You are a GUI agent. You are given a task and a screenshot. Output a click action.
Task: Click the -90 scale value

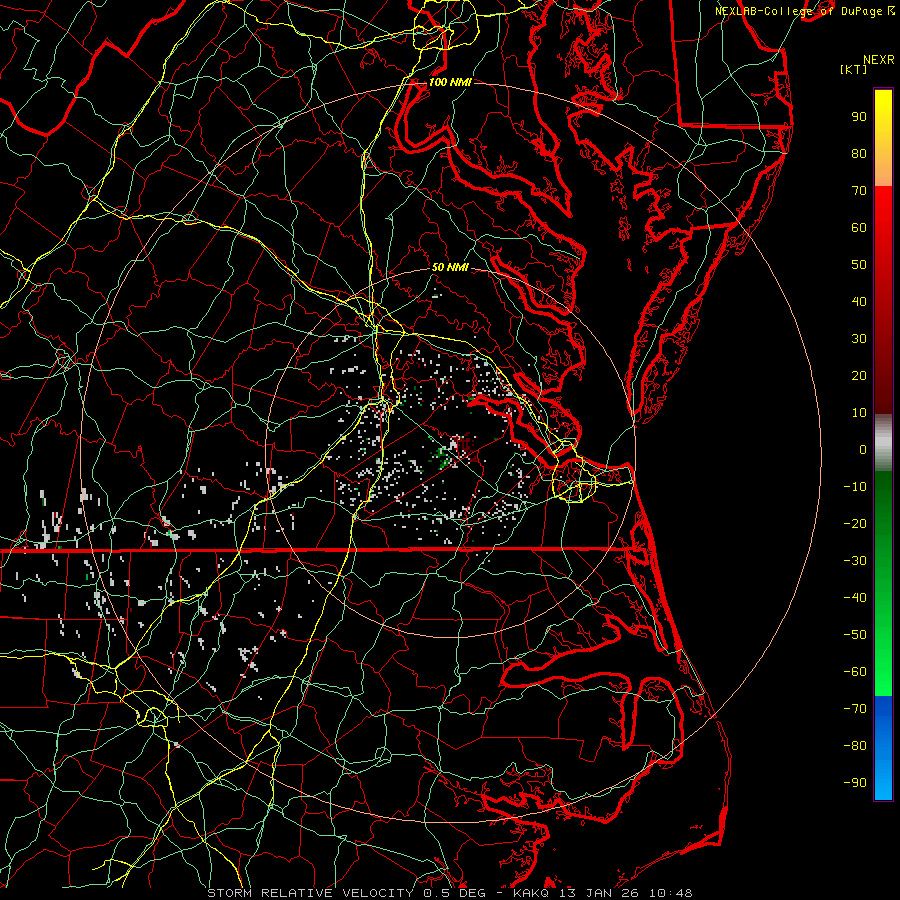click(855, 783)
